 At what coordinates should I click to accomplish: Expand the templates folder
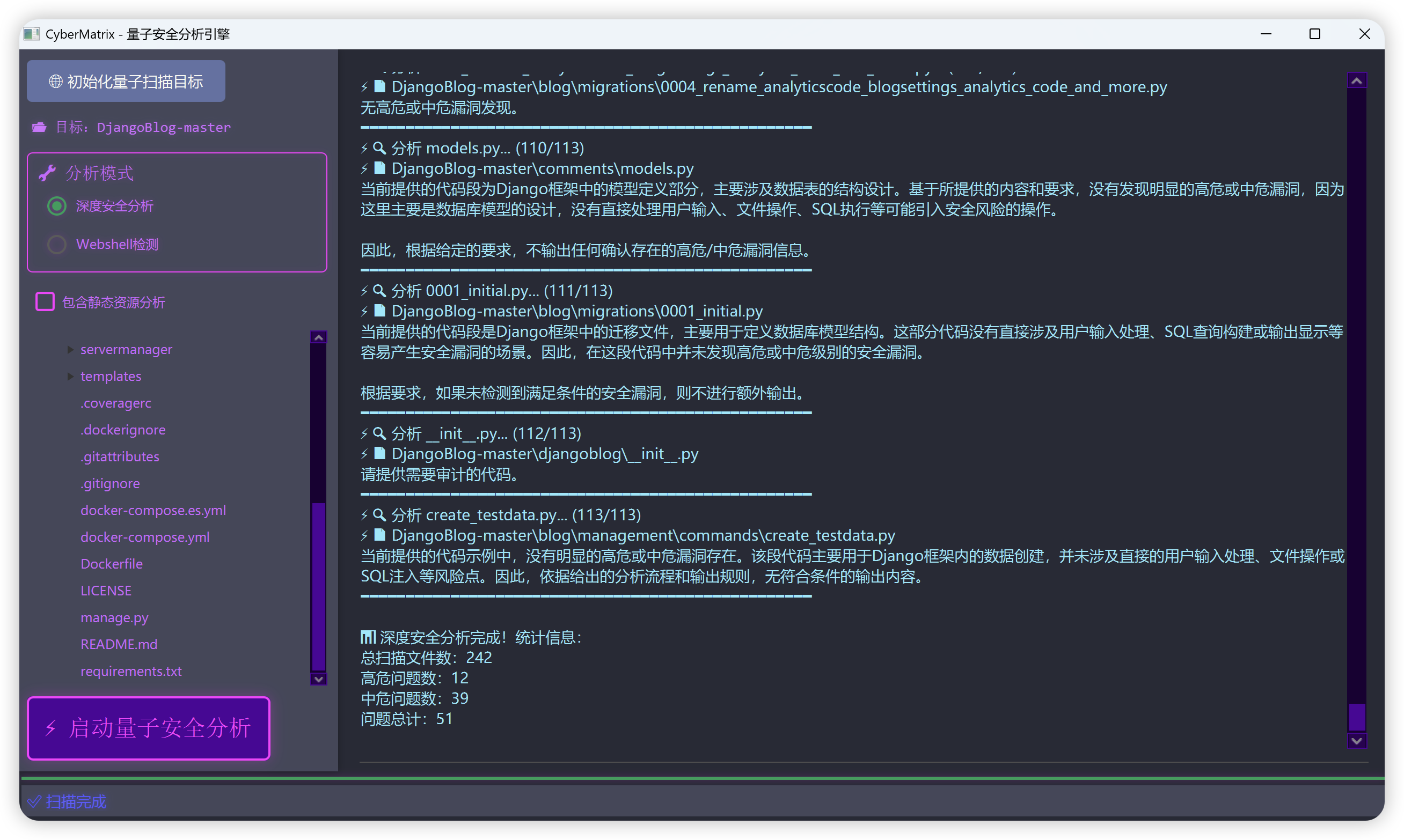pyautogui.click(x=70, y=376)
